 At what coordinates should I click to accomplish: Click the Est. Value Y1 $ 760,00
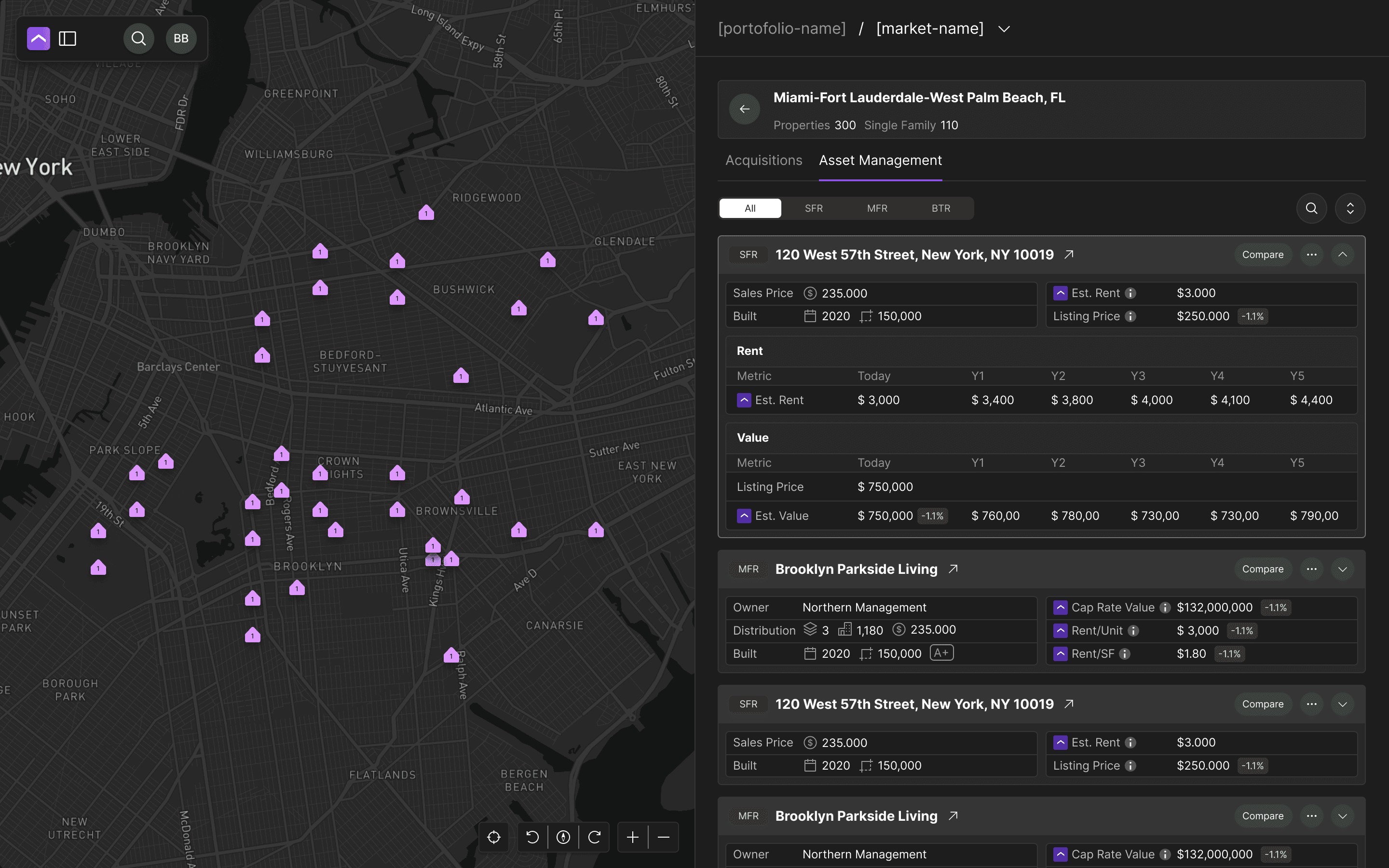point(995,515)
